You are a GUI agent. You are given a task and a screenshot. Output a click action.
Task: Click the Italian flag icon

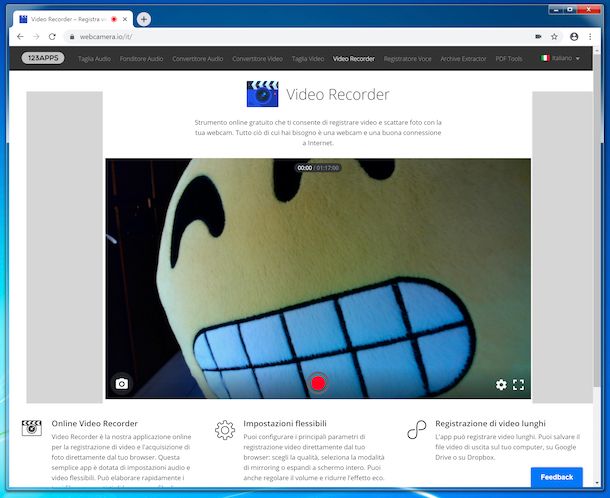545,58
